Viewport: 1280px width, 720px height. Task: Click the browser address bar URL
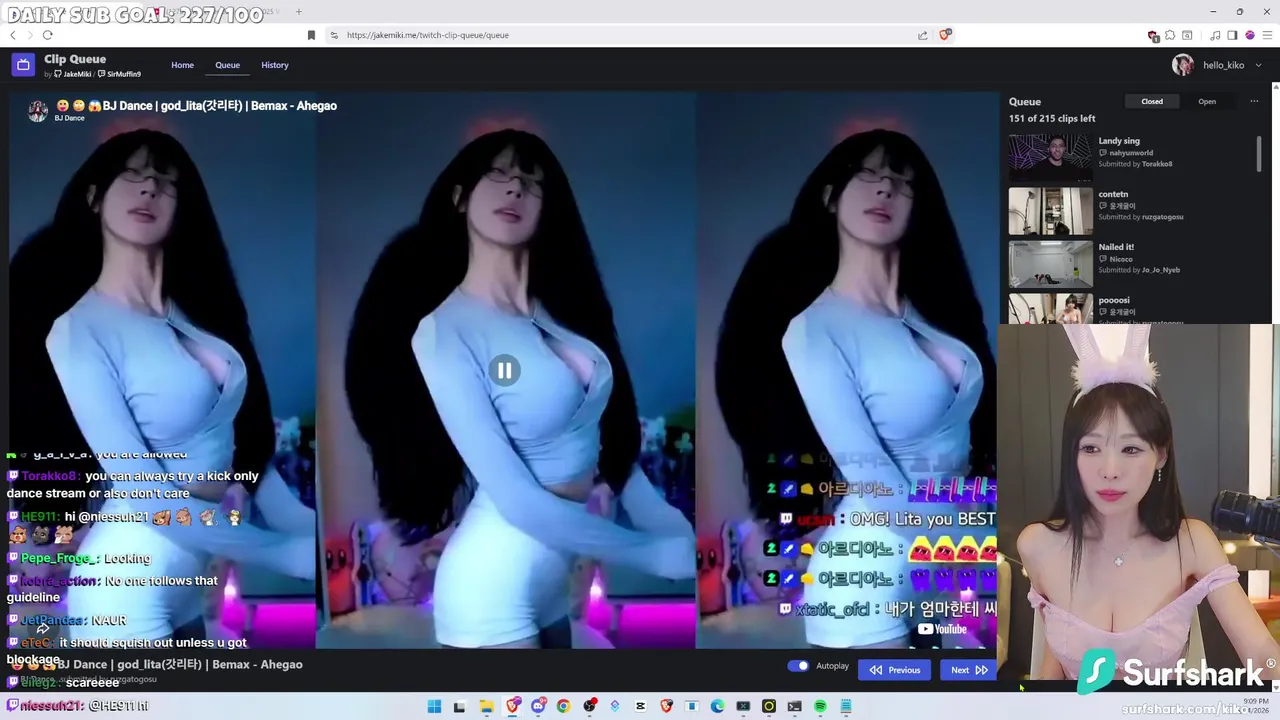click(x=428, y=35)
